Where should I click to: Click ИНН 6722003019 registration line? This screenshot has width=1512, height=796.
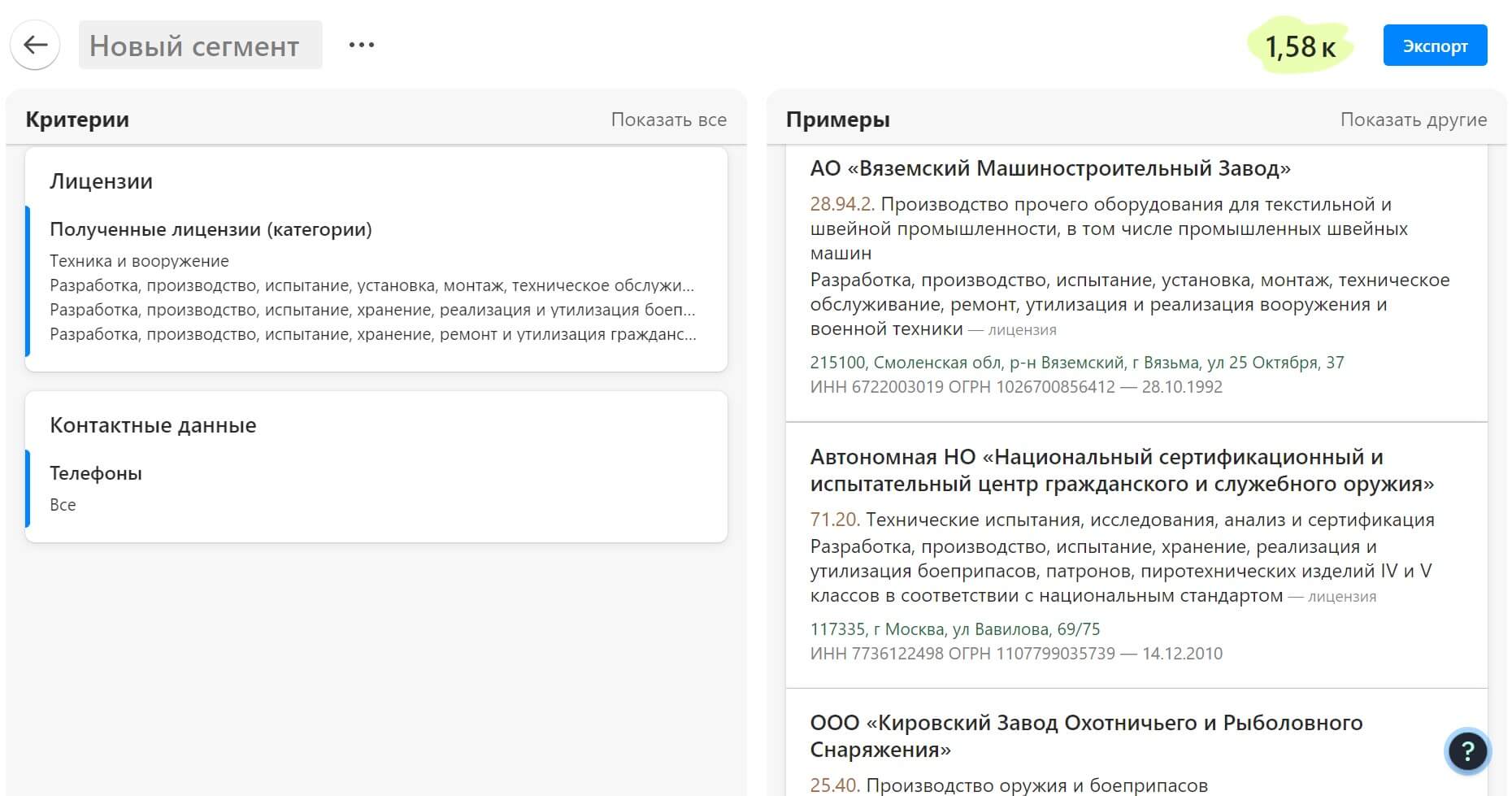(1016, 387)
